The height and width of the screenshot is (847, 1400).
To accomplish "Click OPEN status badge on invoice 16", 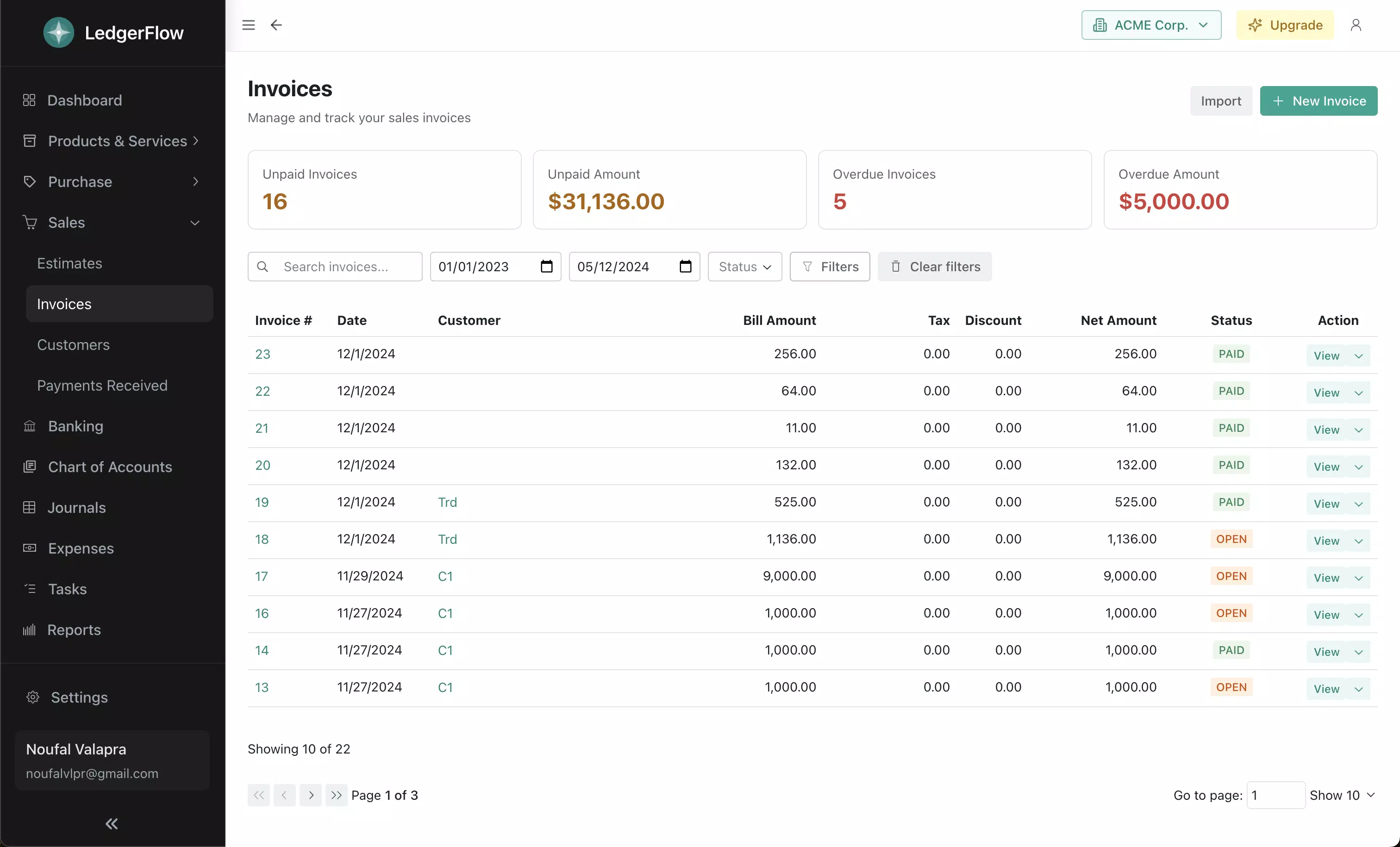I will tap(1231, 614).
